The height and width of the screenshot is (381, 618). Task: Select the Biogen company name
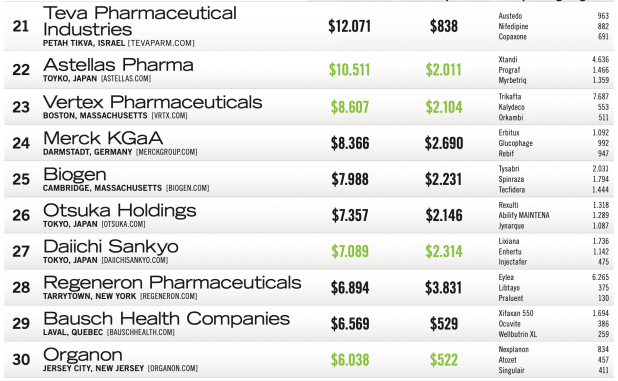[75, 175]
